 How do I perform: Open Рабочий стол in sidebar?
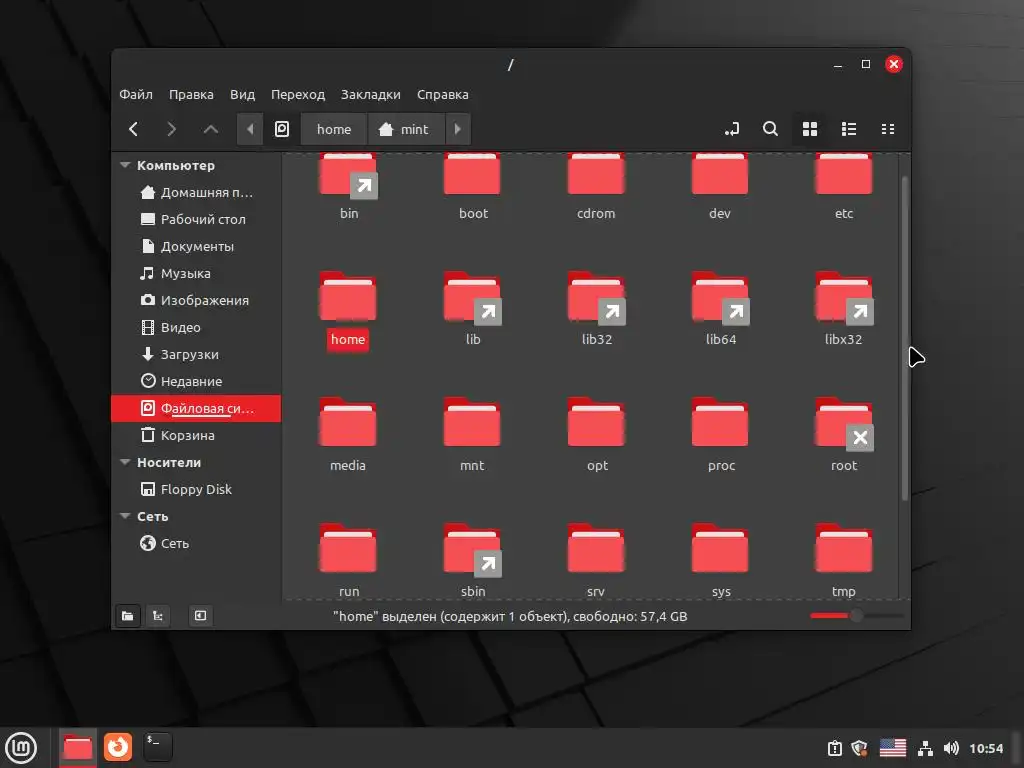click(x=196, y=219)
